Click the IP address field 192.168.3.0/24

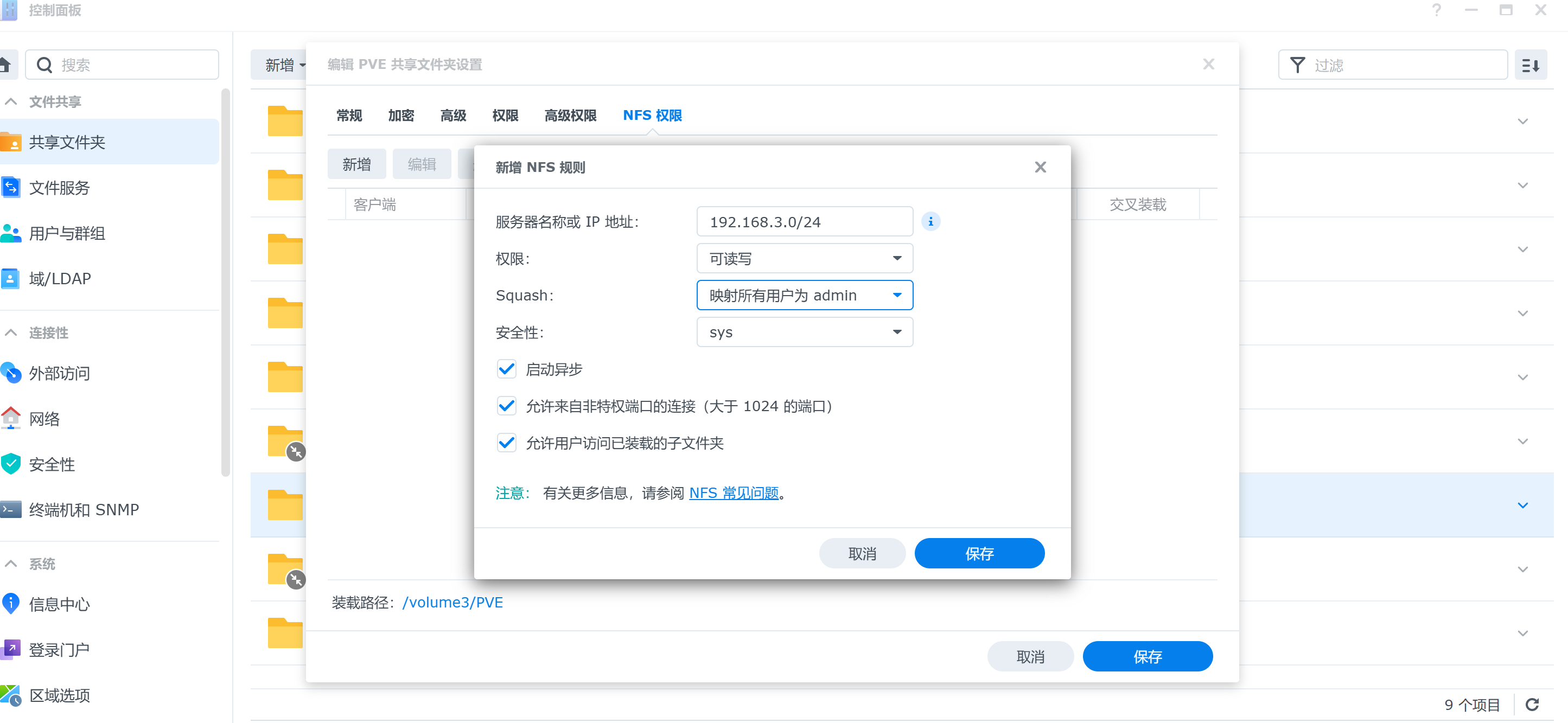tap(804, 221)
